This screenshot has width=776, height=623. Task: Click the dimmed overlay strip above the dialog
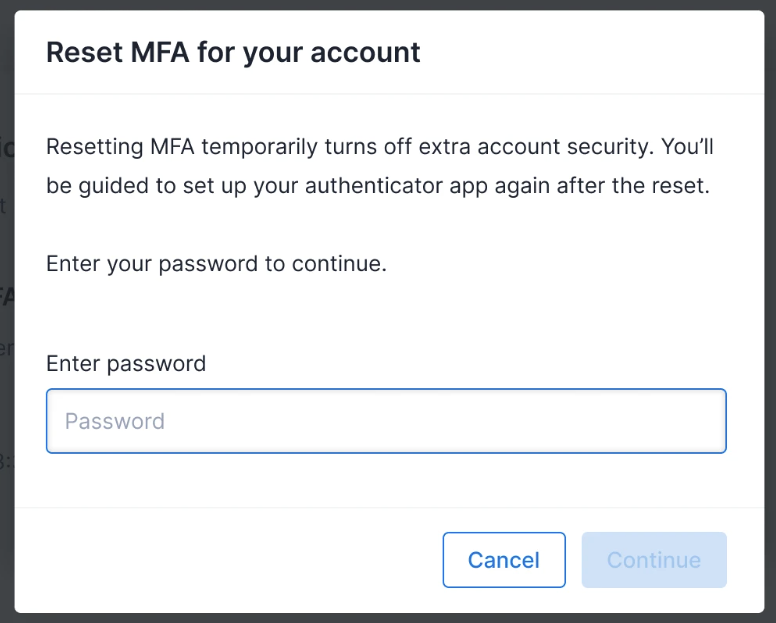[x=388, y=4]
